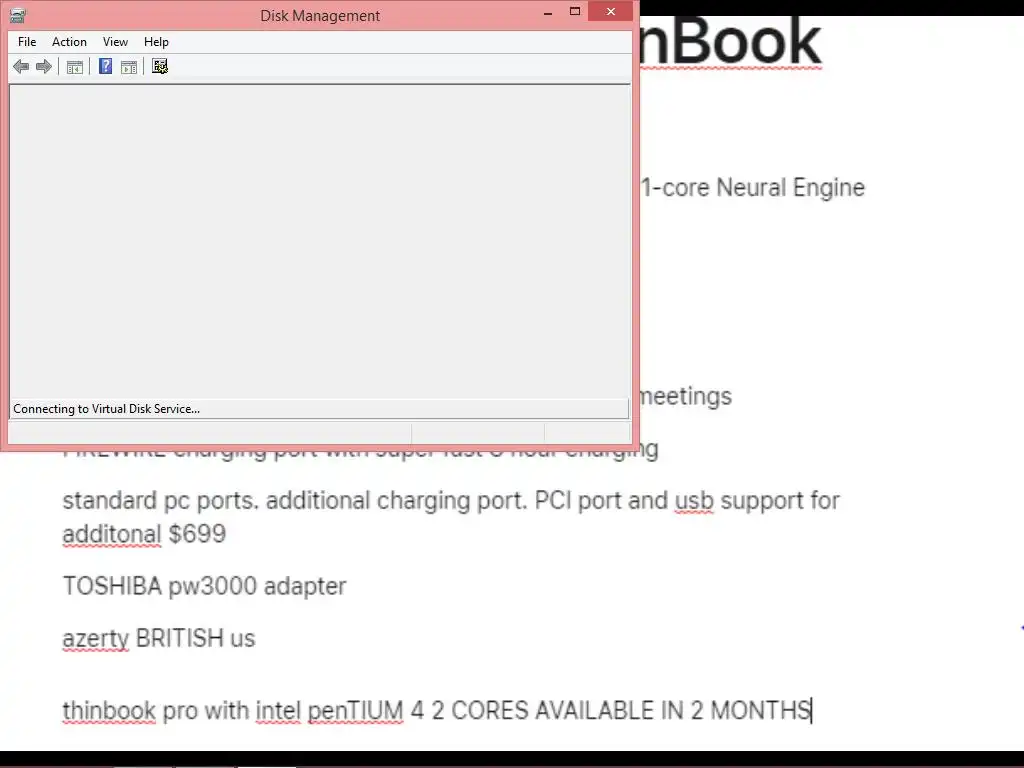Click the large 'nBook' heading in the document
This screenshot has height=768, width=1024.
point(730,41)
